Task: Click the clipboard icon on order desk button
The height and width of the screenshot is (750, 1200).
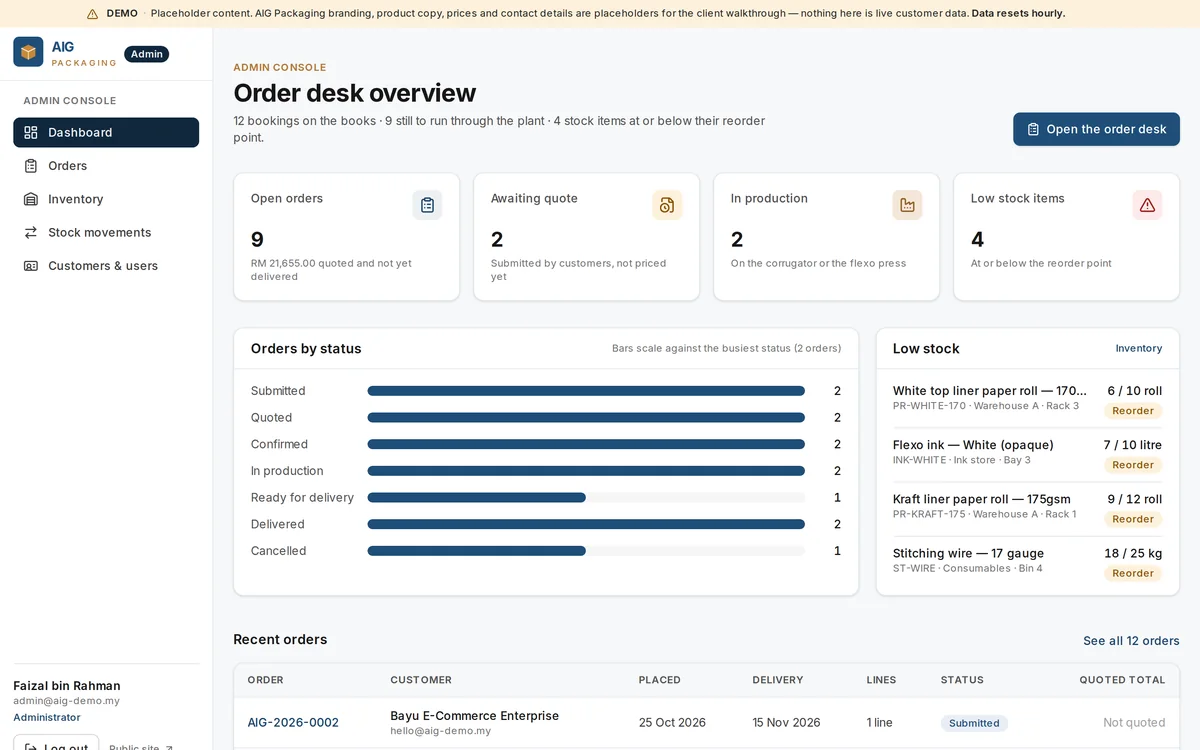Action: click(1033, 129)
